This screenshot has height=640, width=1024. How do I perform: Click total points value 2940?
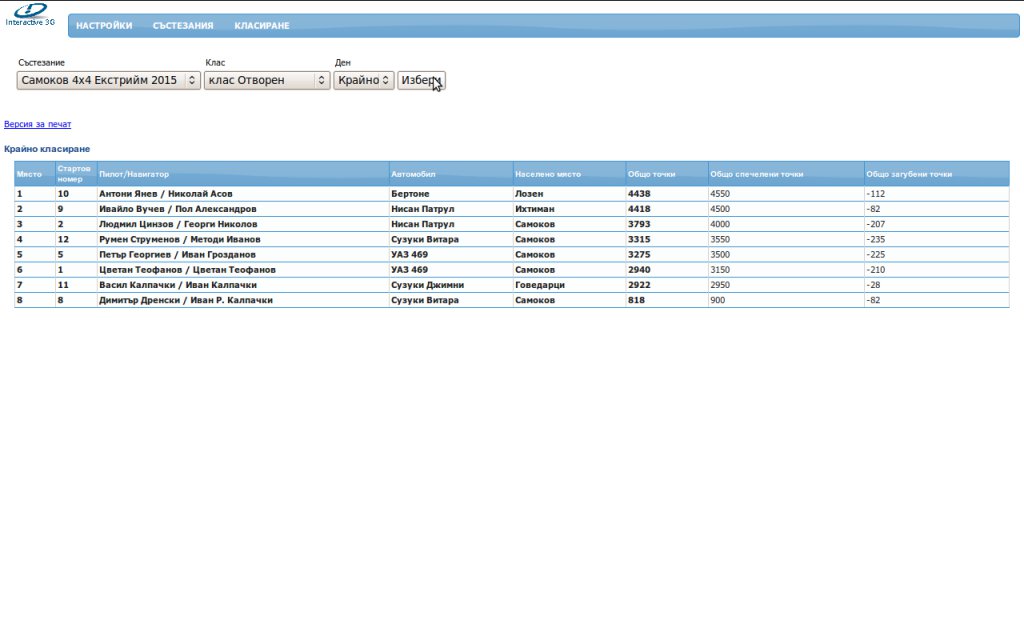coord(639,270)
